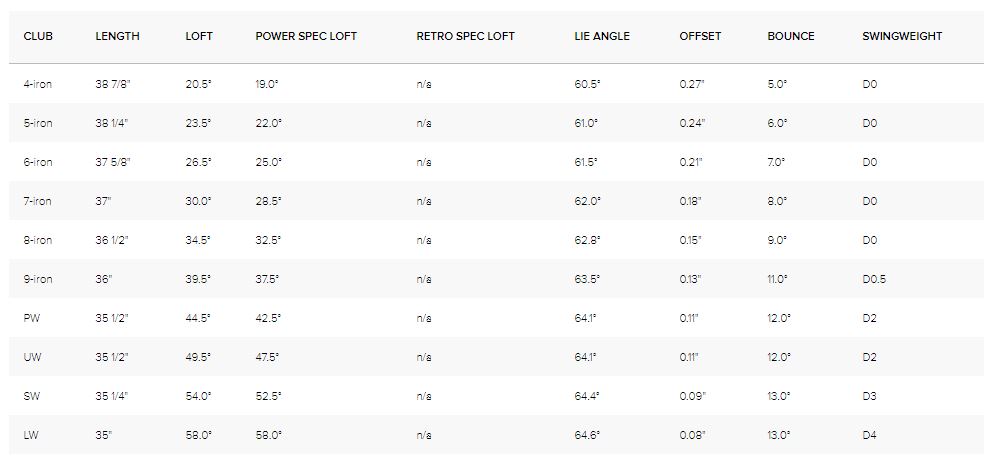
Task: Select the OFFSET column header
Action: click(x=700, y=36)
